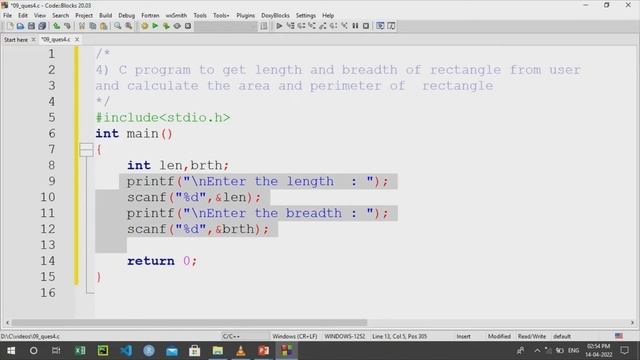Close the Start here tab
The height and width of the screenshot is (360, 640).
coord(33,40)
